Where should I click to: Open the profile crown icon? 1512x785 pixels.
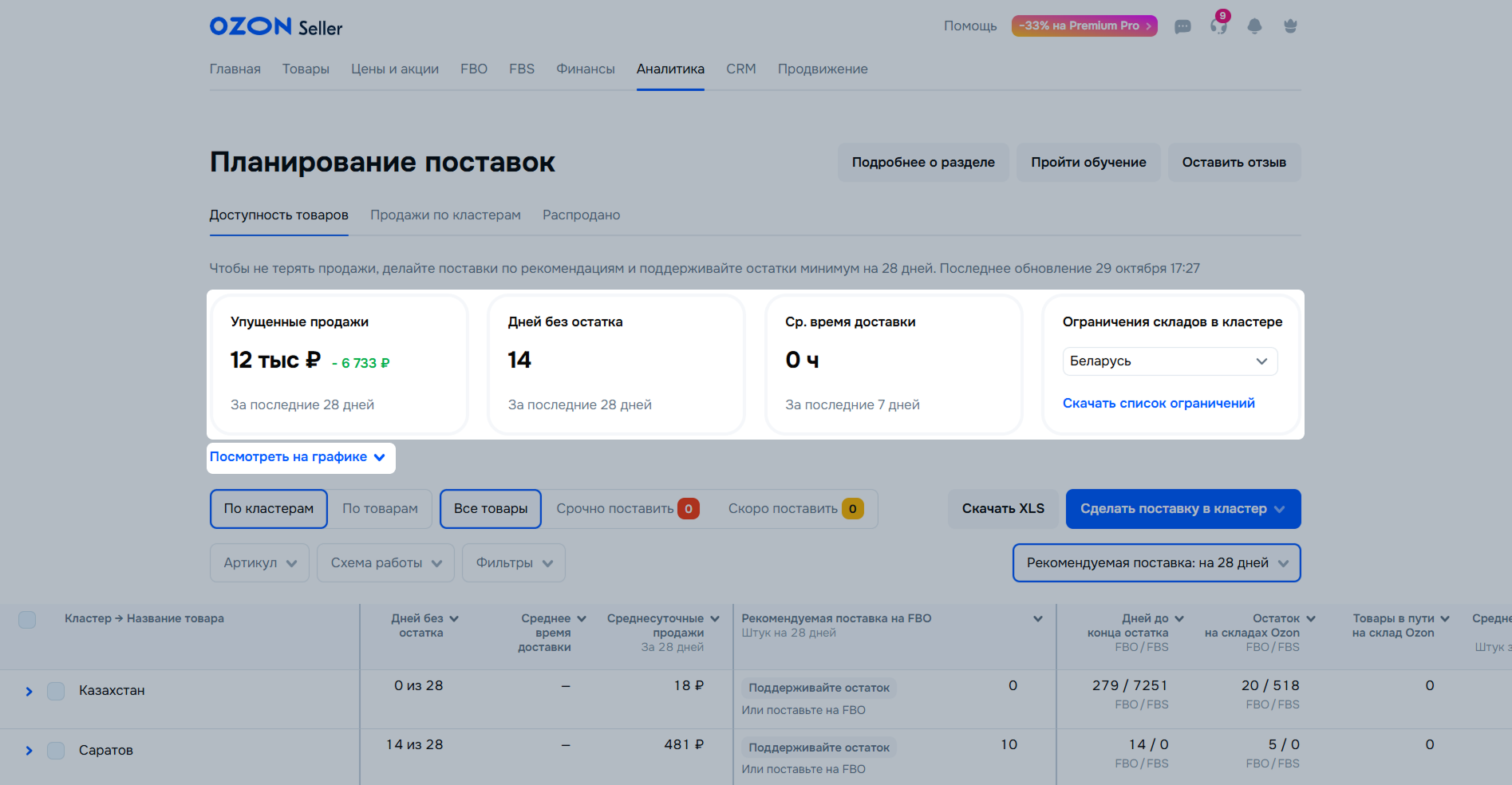coord(1290,26)
